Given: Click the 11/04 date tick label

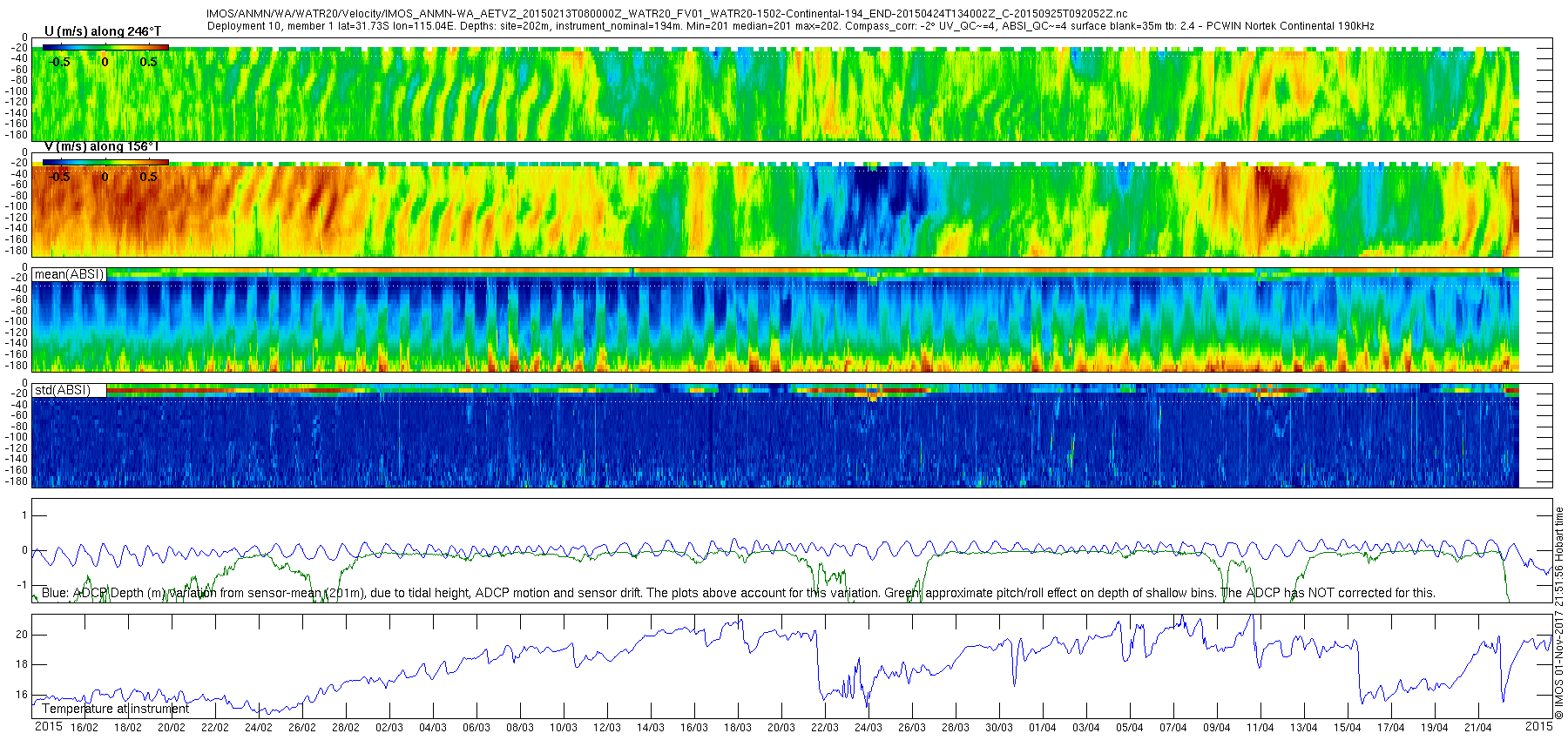Looking at the screenshot, I should pos(1260,728).
